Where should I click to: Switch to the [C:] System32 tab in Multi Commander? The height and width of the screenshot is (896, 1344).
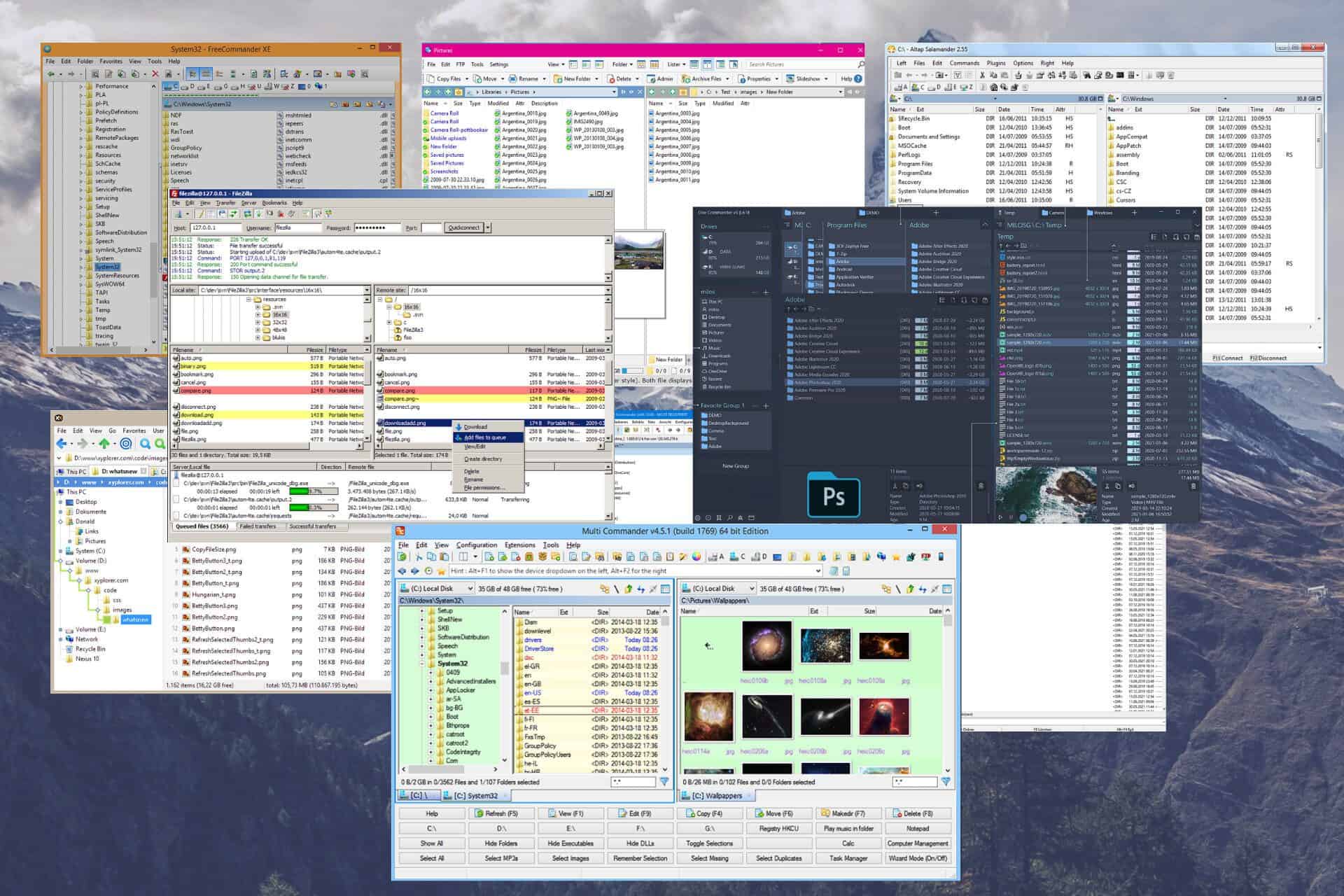[475, 796]
